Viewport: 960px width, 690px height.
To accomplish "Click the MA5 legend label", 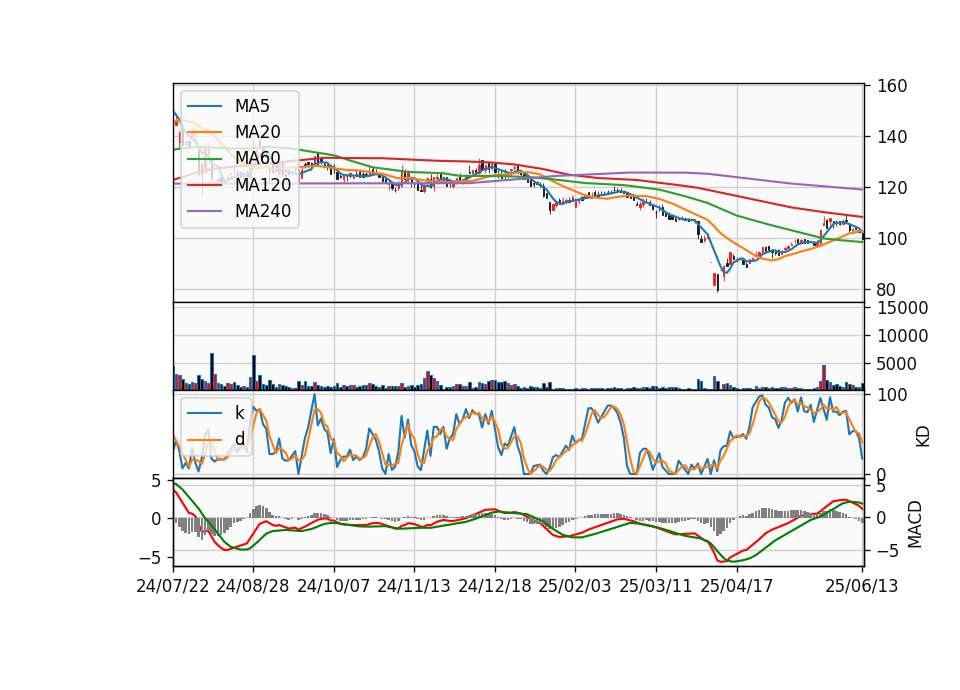I will [252, 106].
